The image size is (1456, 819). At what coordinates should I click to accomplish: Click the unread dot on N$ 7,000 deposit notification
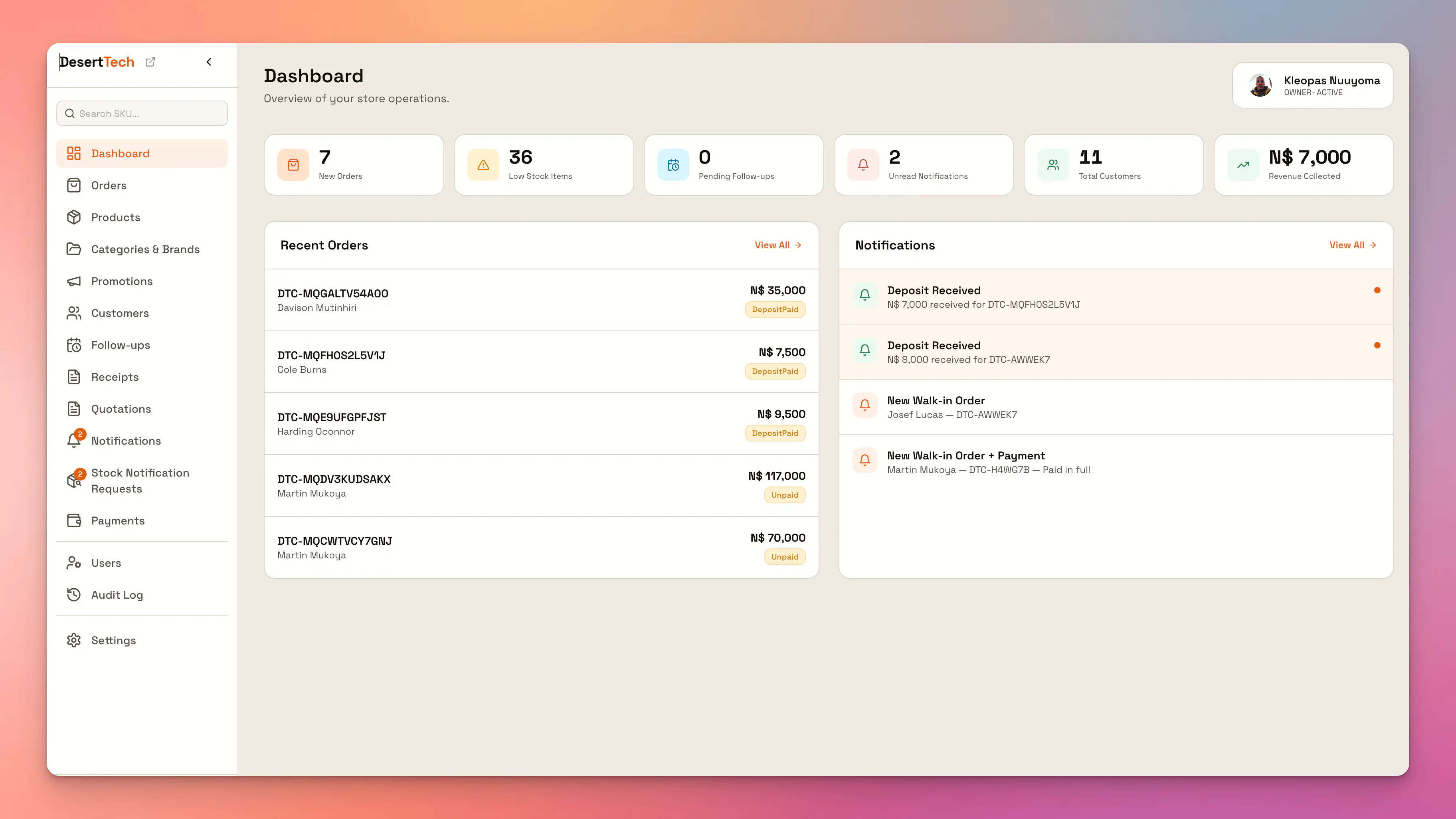pos(1377,291)
